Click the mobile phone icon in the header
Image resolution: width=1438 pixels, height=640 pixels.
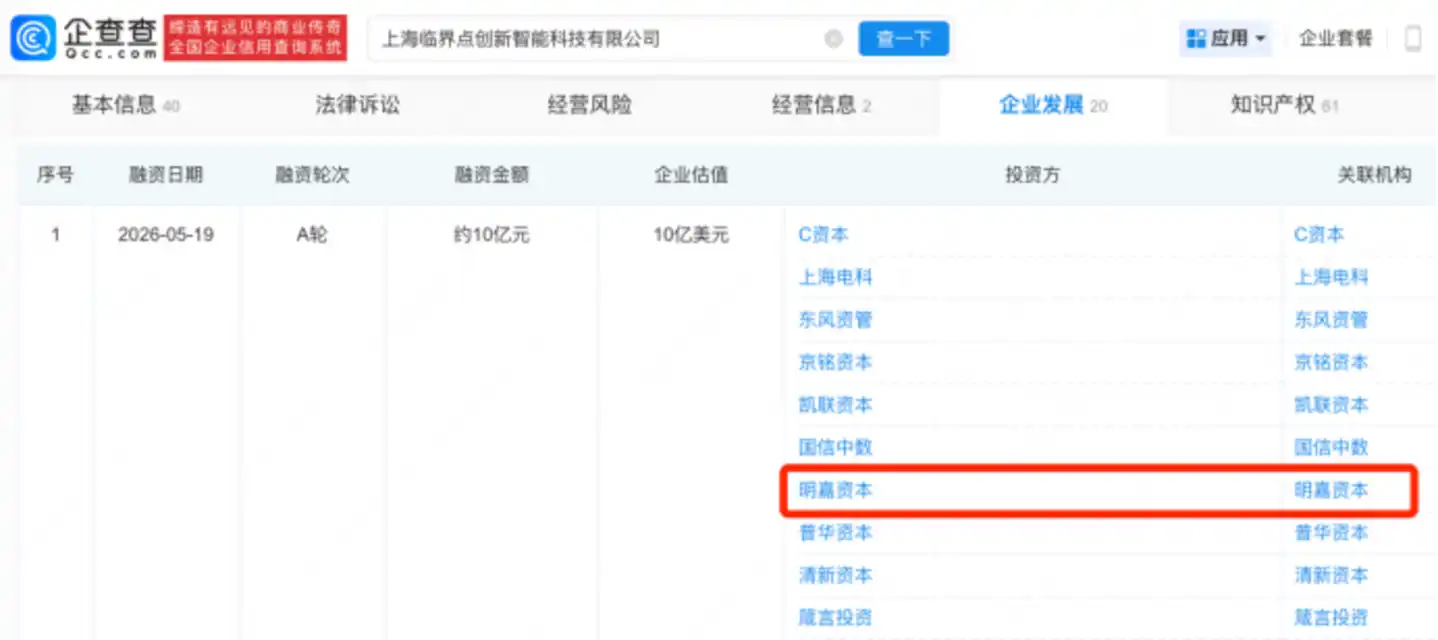click(1413, 39)
